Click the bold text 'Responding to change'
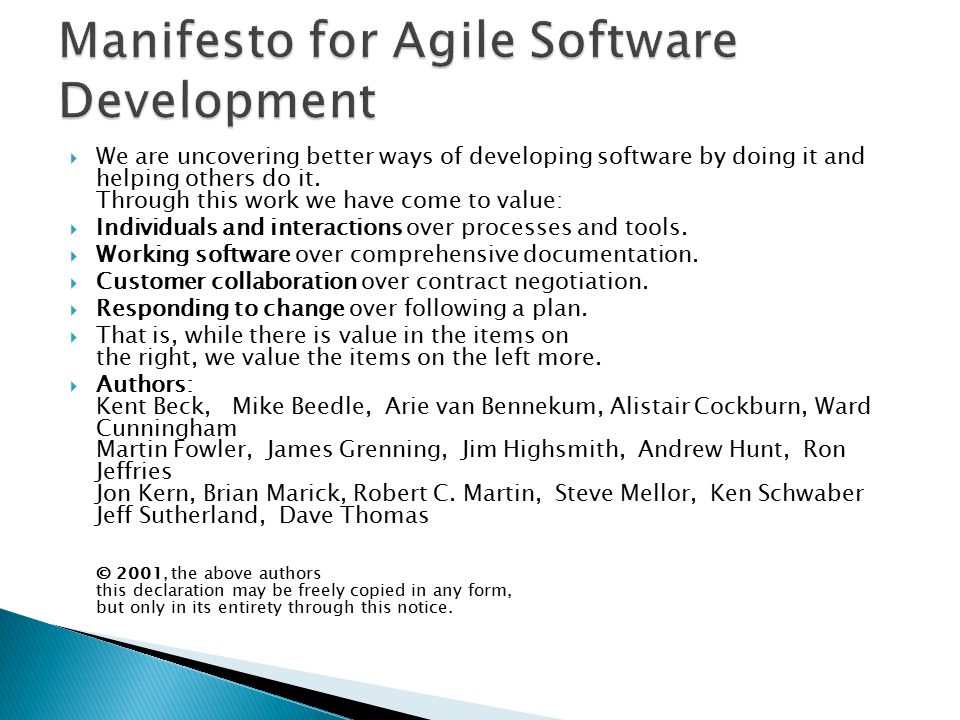 coord(220,308)
